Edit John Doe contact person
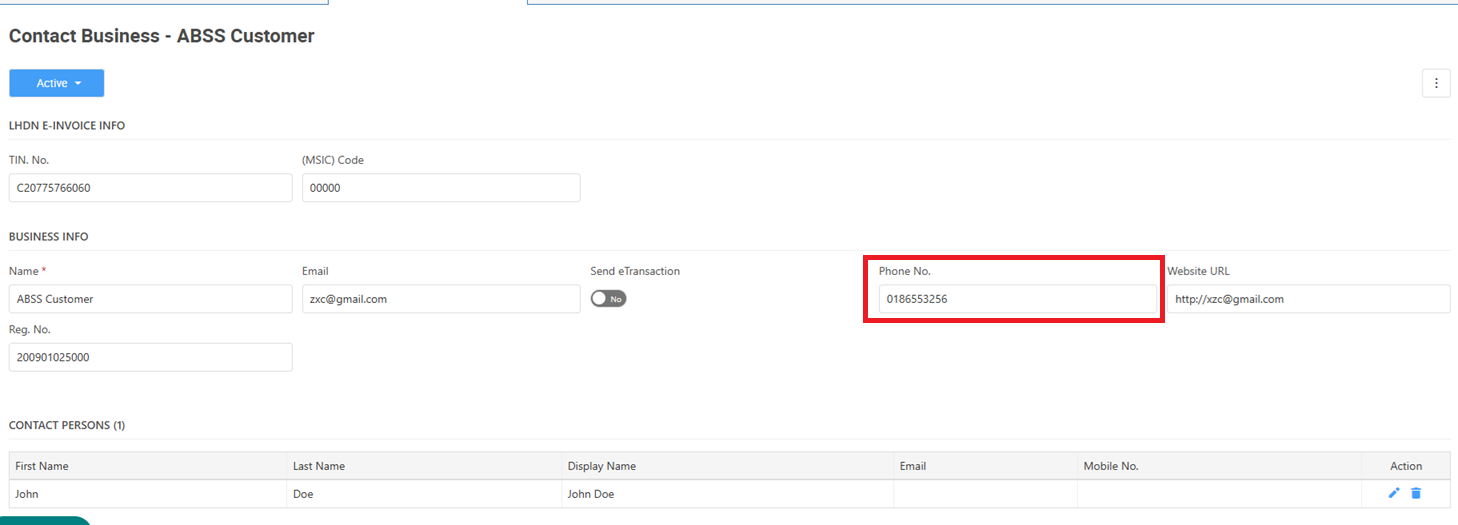 pos(1394,493)
